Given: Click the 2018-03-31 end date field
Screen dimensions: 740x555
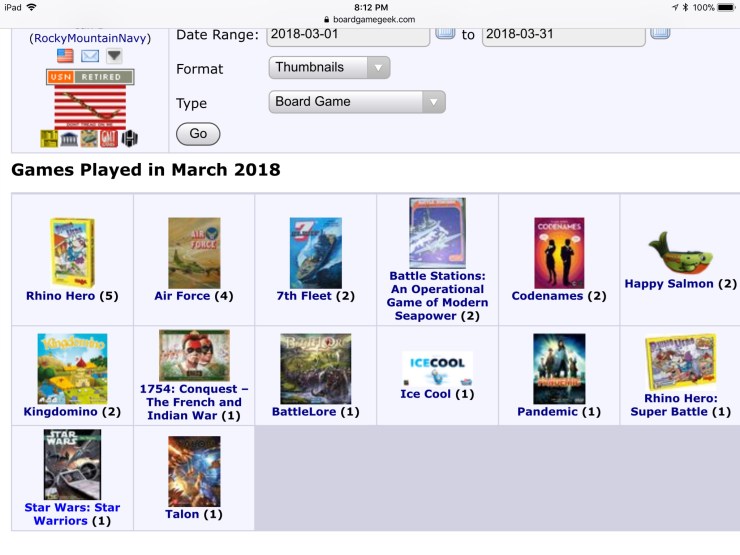Looking at the screenshot, I should pos(563,35).
